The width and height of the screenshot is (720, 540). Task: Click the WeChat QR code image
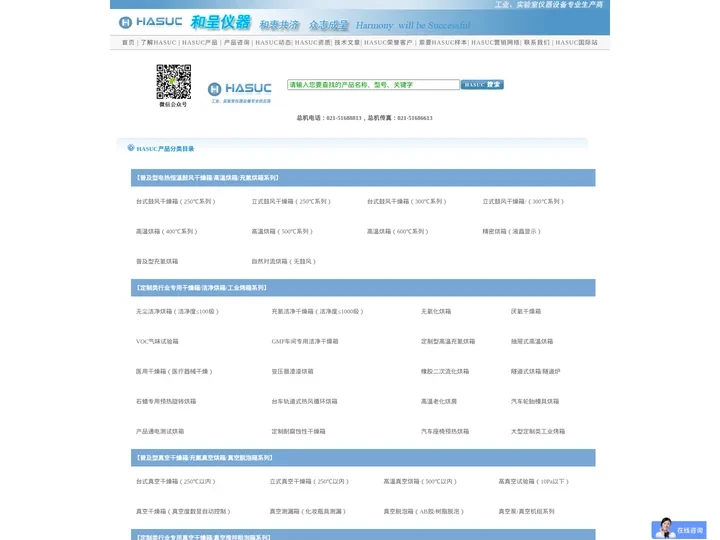tap(174, 82)
